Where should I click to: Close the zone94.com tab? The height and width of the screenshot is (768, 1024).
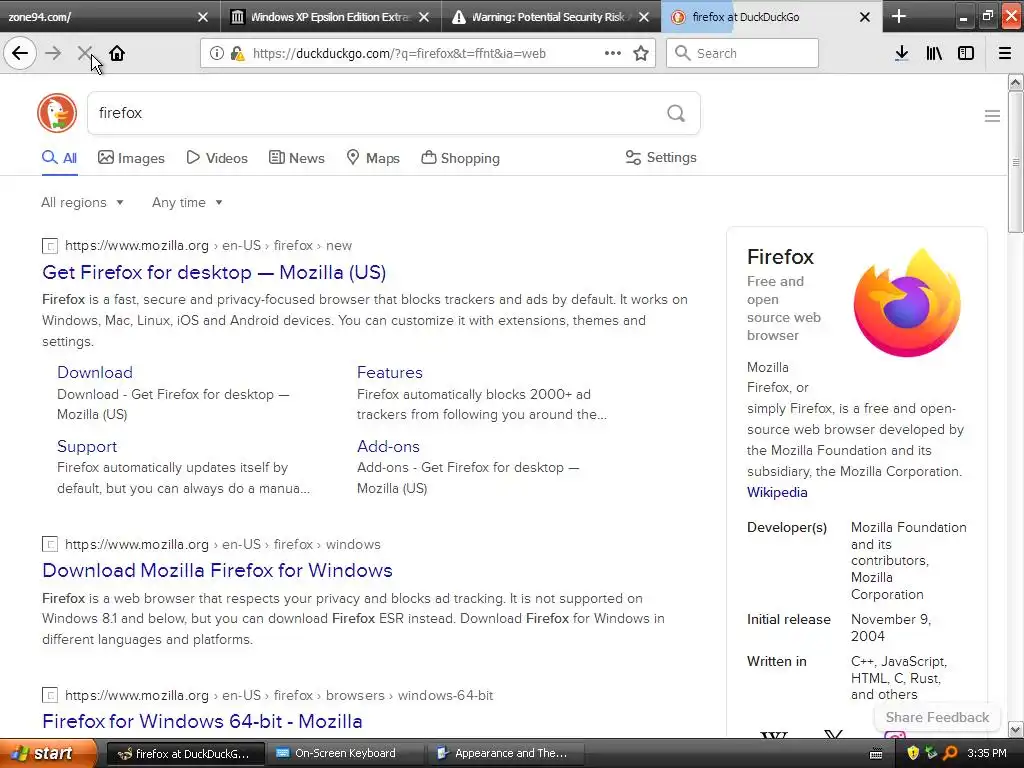(x=202, y=17)
